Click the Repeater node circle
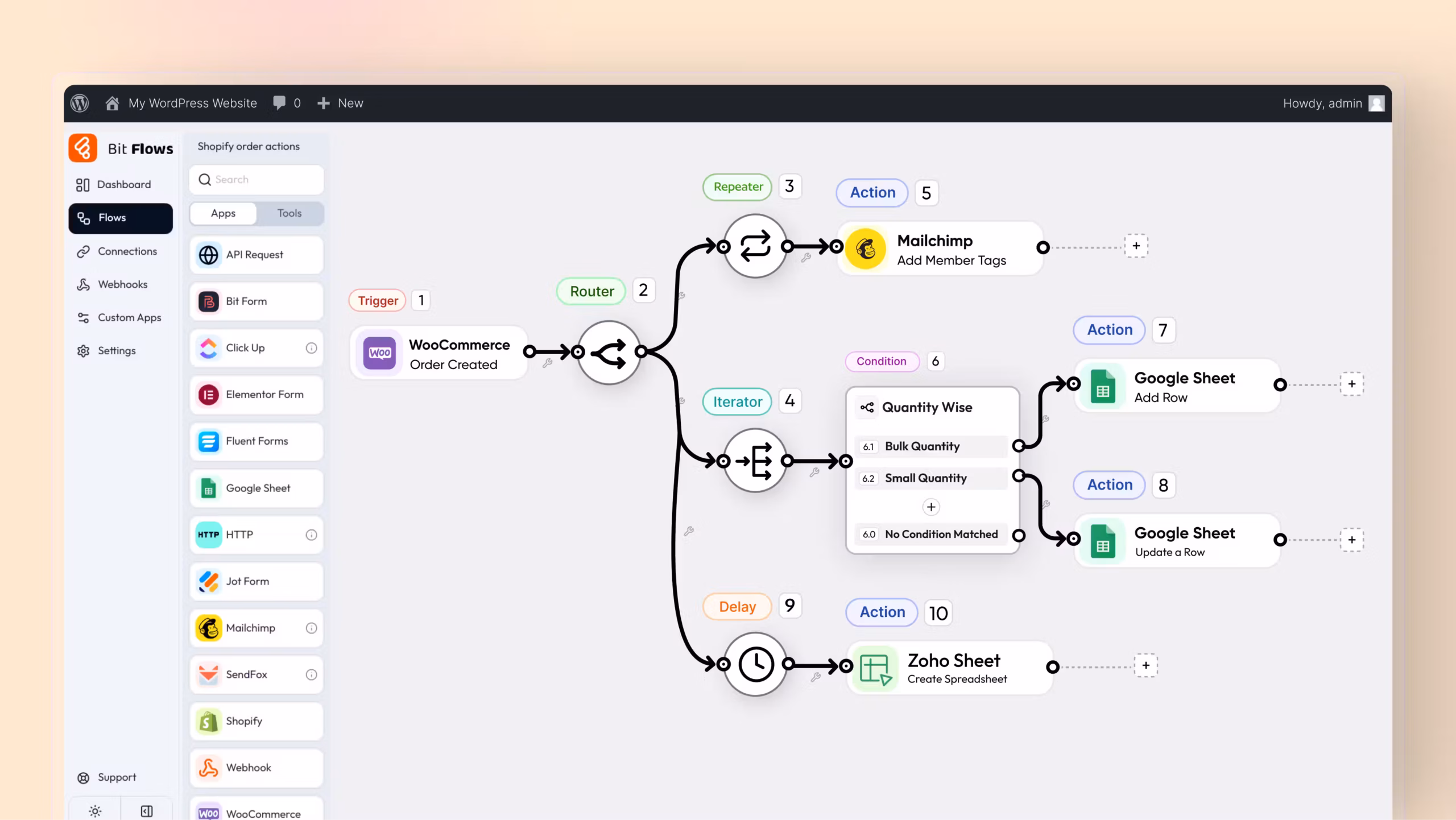The height and width of the screenshot is (820, 1456). (x=755, y=246)
